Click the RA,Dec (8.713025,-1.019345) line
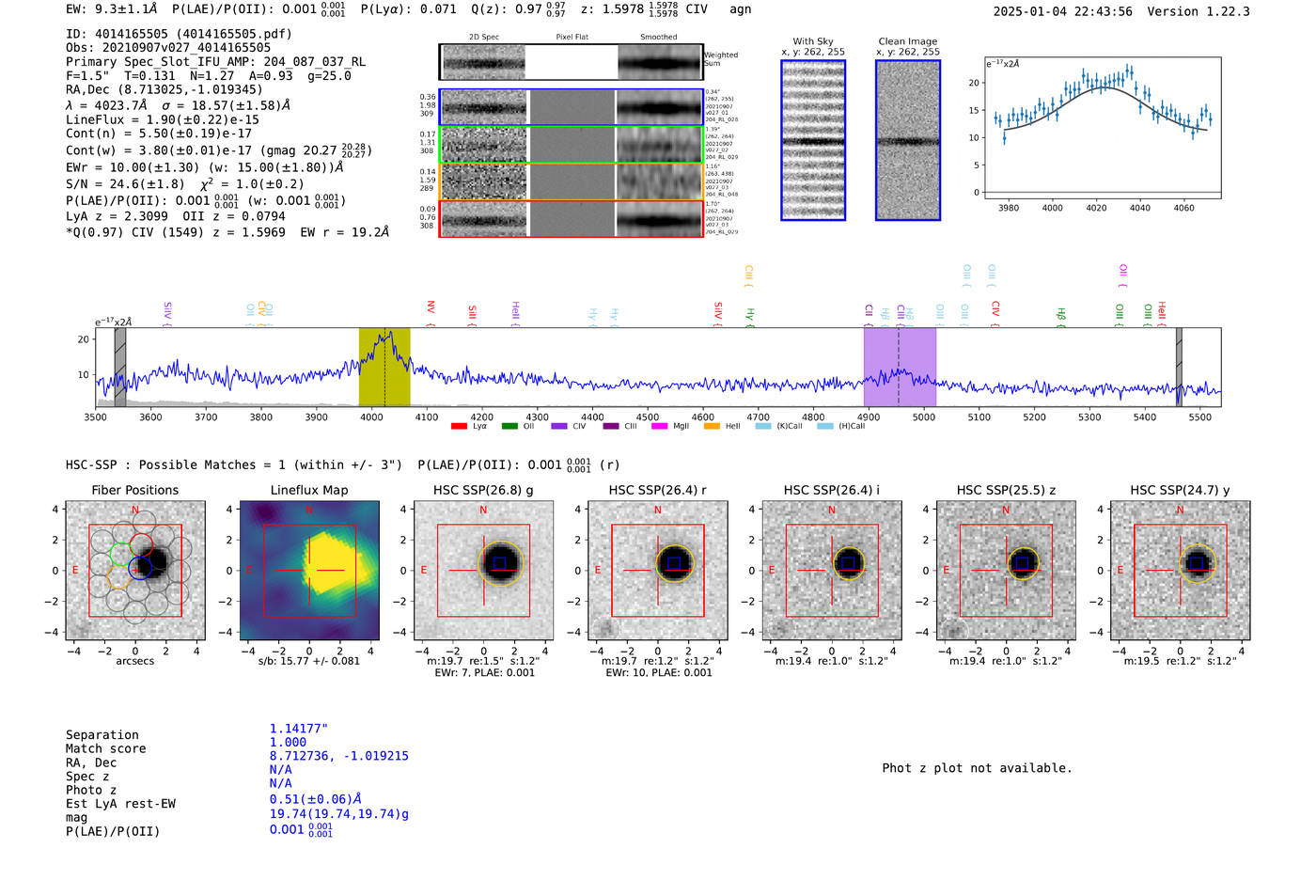The width and height of the screenshot is (1316, 896). click(x=164, y=89)
